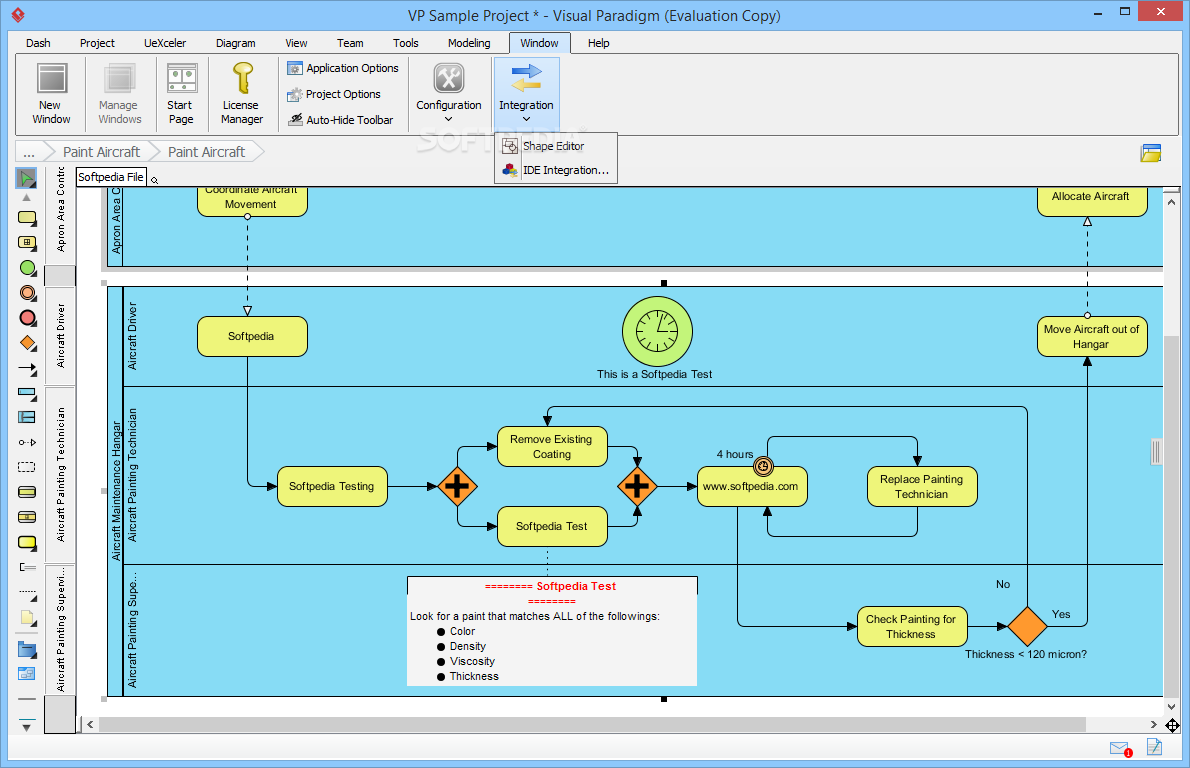
Task: Click the Softpedia File name field
Action: [x=111, y=177]
